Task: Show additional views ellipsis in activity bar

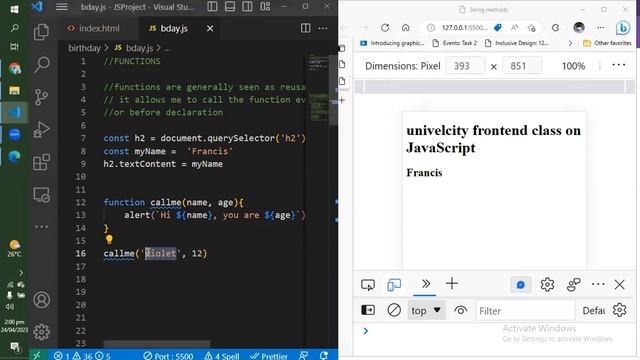Action: pyautogui.click(x=41, y=227)
